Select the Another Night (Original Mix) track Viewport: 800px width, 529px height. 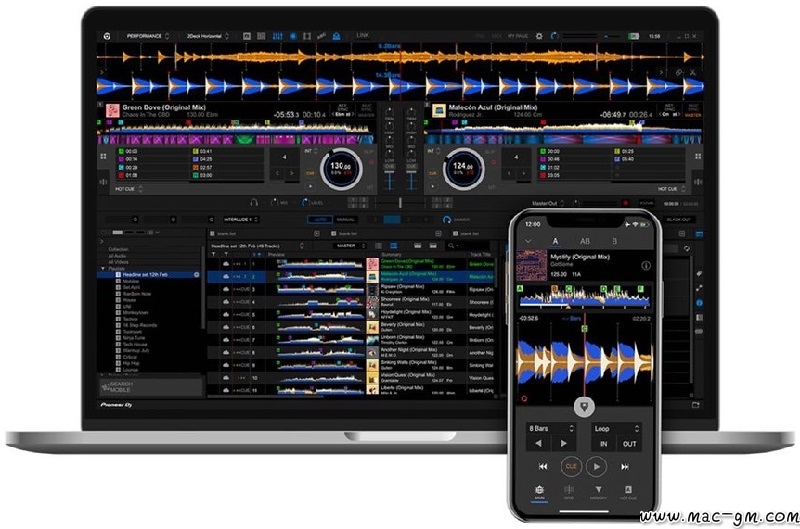point(350,352)
